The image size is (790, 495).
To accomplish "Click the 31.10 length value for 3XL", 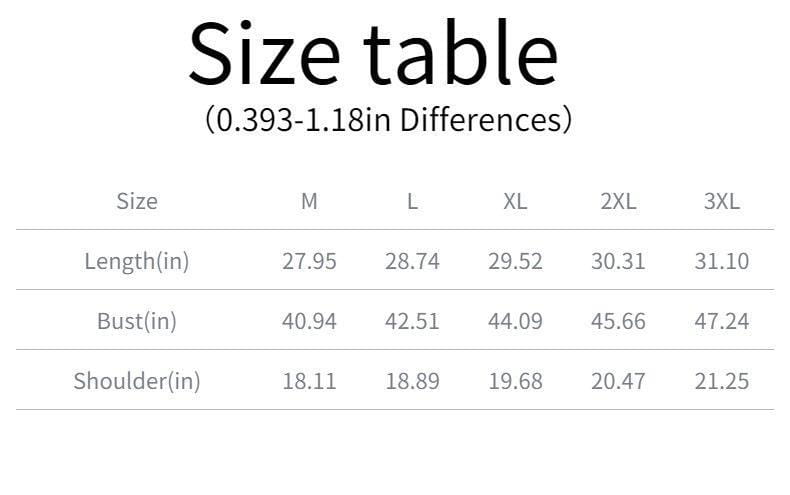I will pyautogui.click(x=721, y=261).
